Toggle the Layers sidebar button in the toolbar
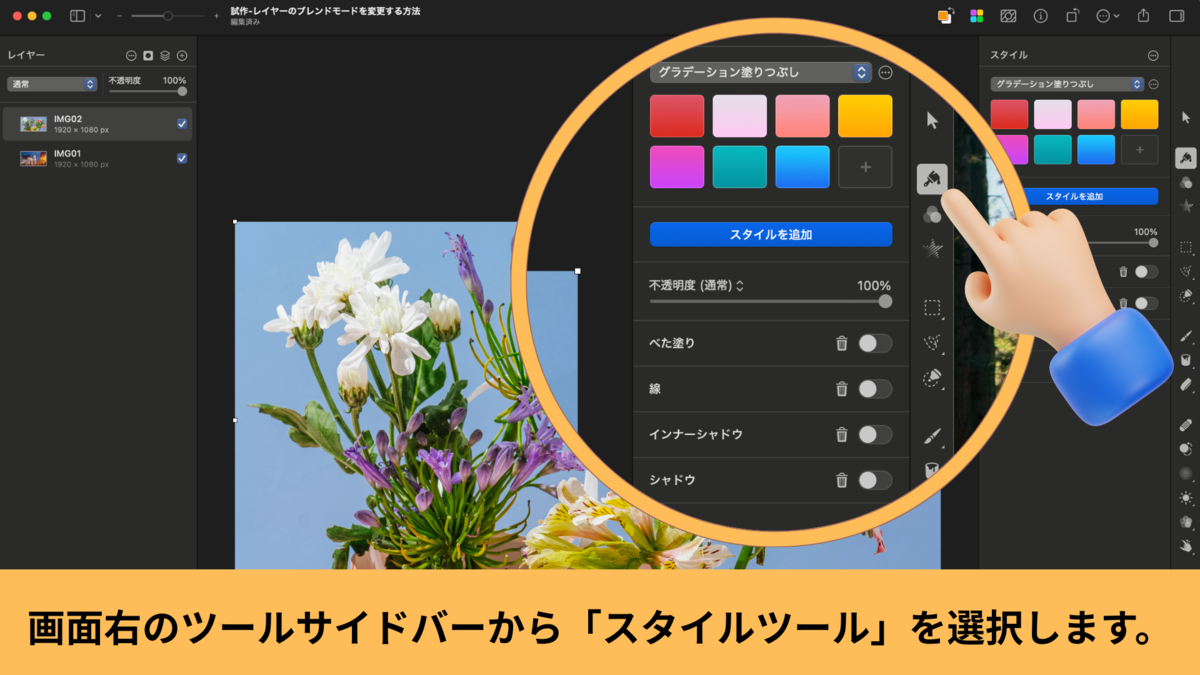Viewport: 1200px width, 675px height. point(78,16)
